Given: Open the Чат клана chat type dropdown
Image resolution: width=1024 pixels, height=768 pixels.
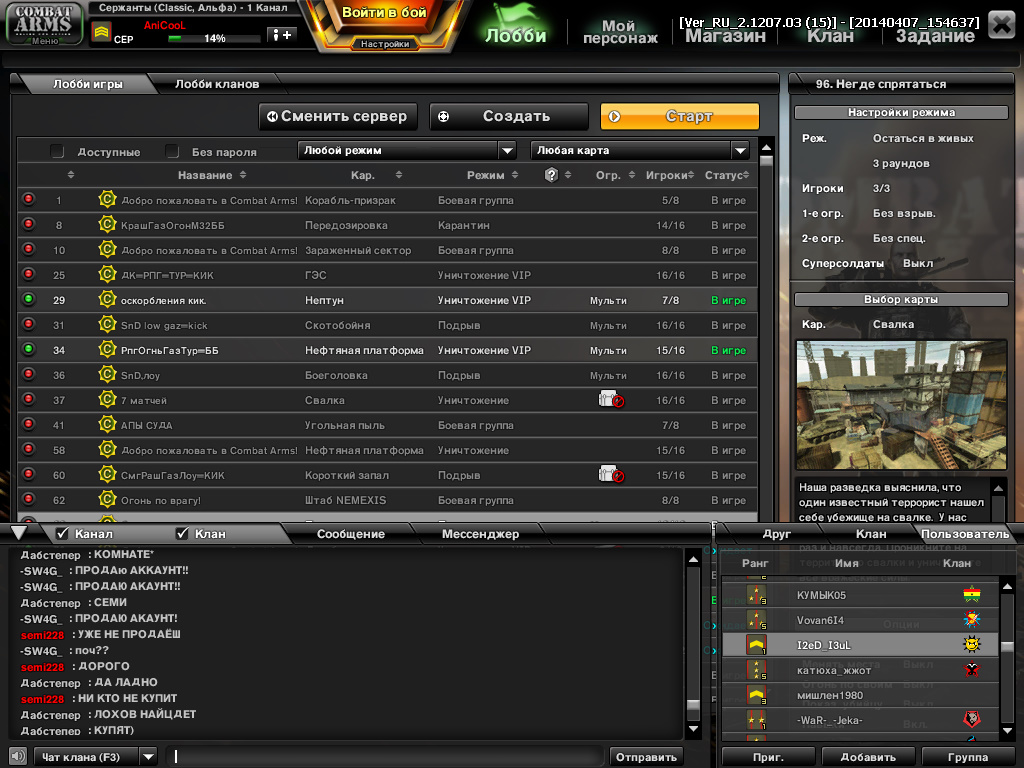Looking at the screenshot, I should point(96,757).
